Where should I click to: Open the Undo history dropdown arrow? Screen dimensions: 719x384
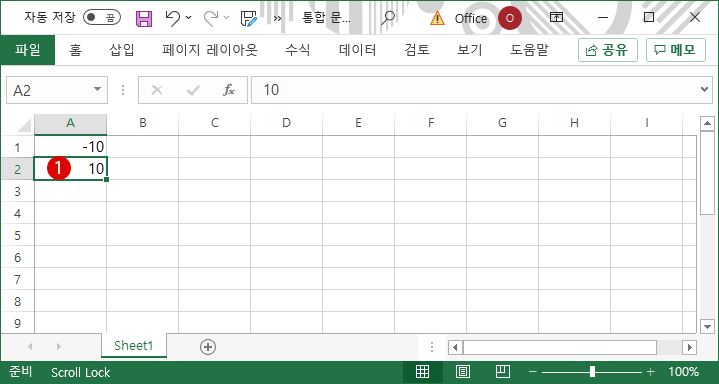[x=188, y=18]
